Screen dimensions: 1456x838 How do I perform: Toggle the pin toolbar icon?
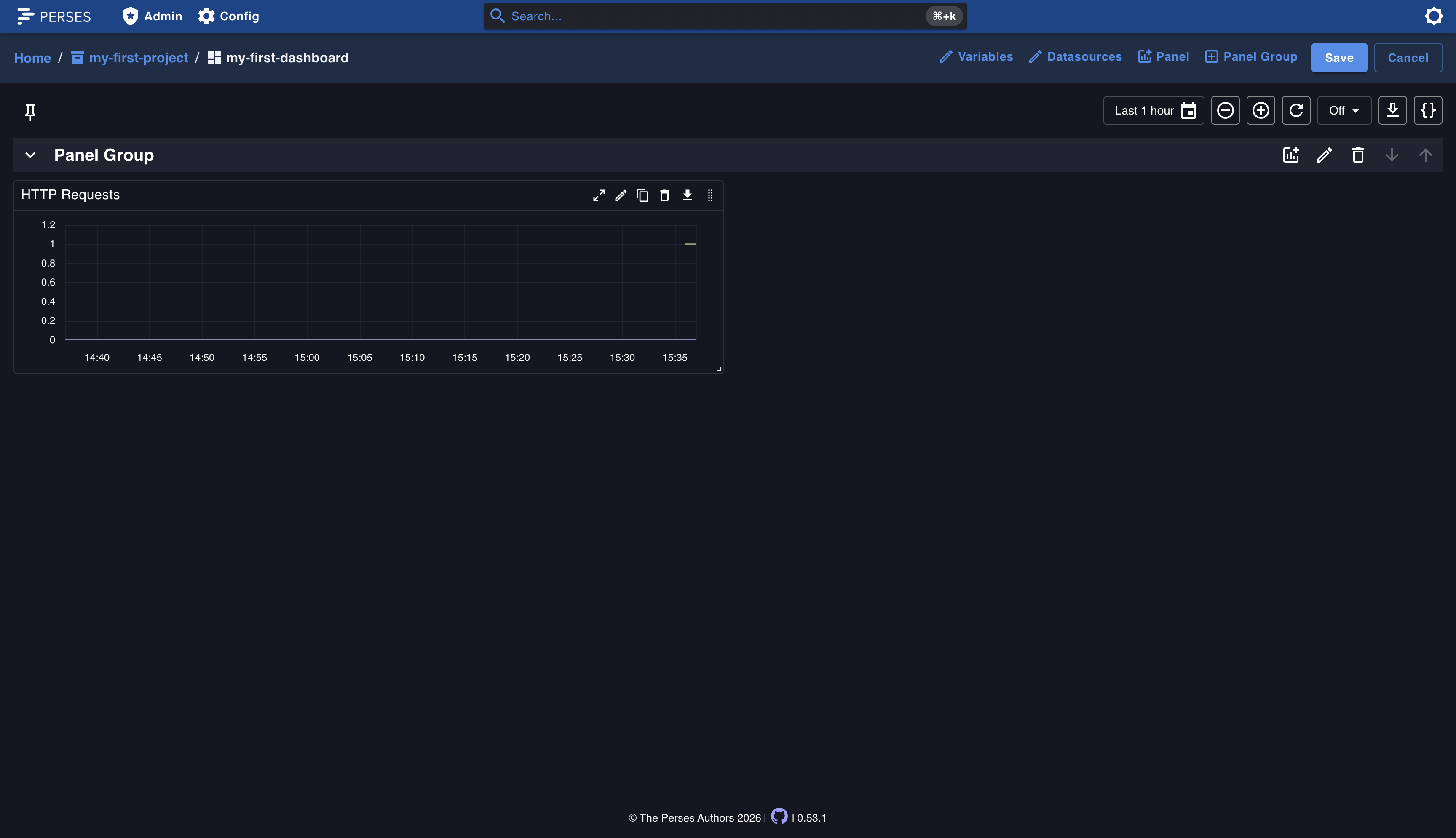[30, 112]
